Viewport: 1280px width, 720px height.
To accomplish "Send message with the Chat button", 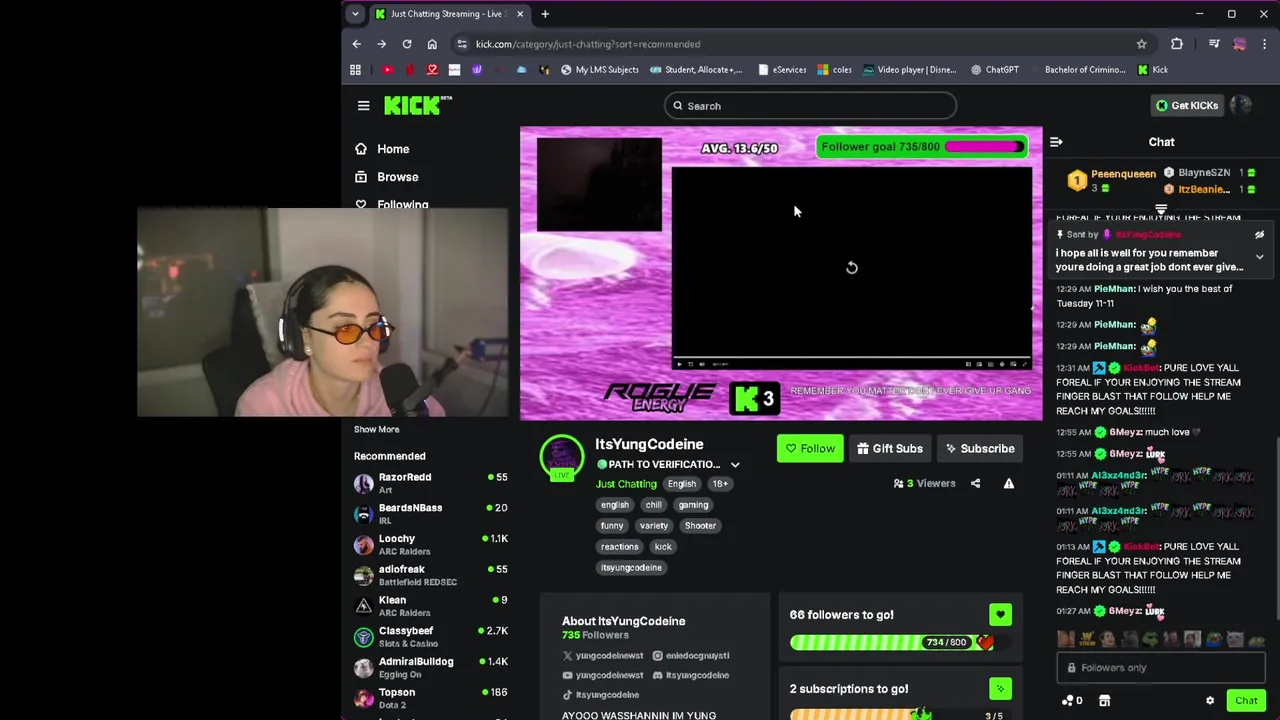I will click(1246, 701).
